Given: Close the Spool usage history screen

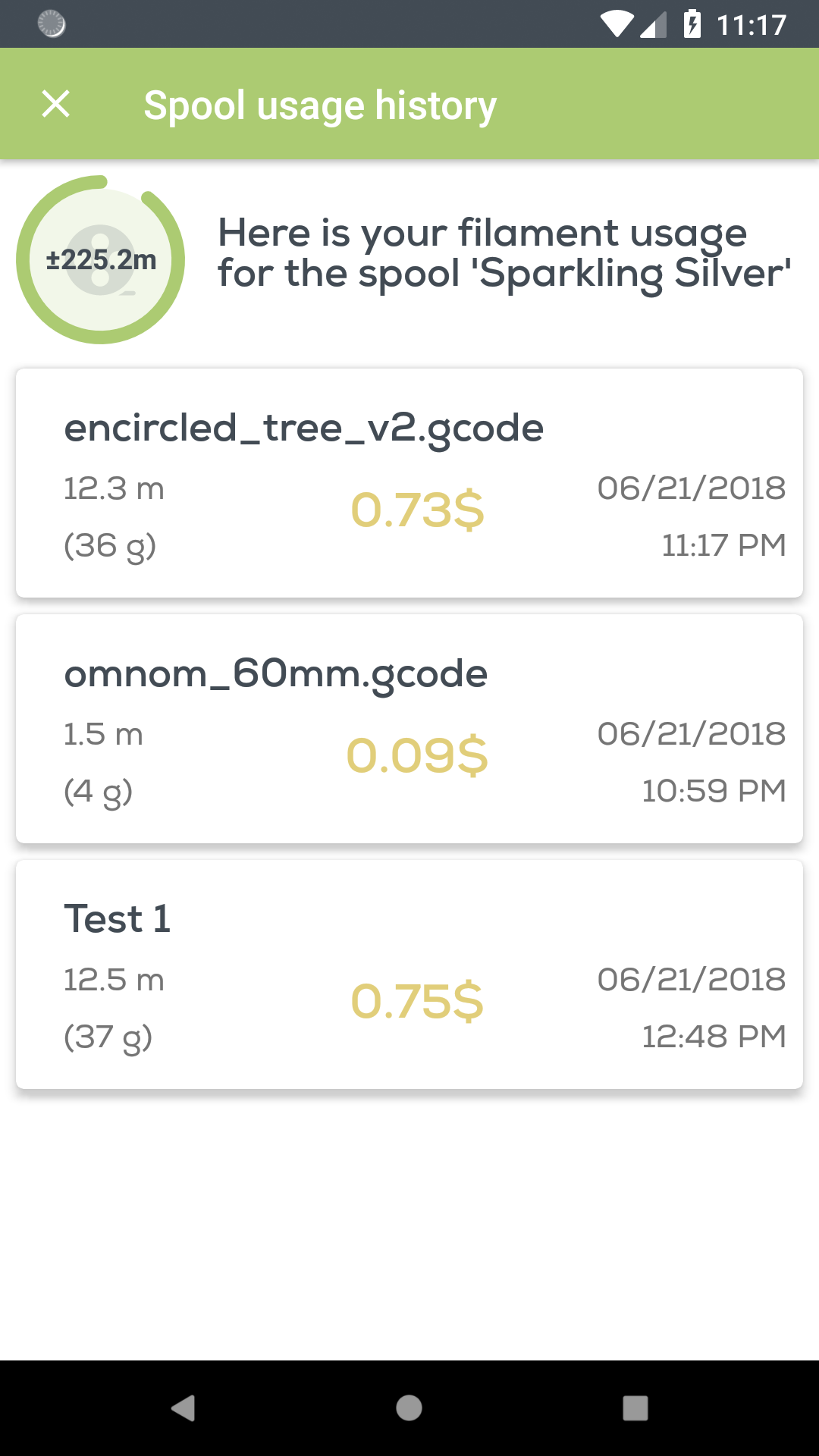Looking at the screenshot, I should tap(55, 104).
